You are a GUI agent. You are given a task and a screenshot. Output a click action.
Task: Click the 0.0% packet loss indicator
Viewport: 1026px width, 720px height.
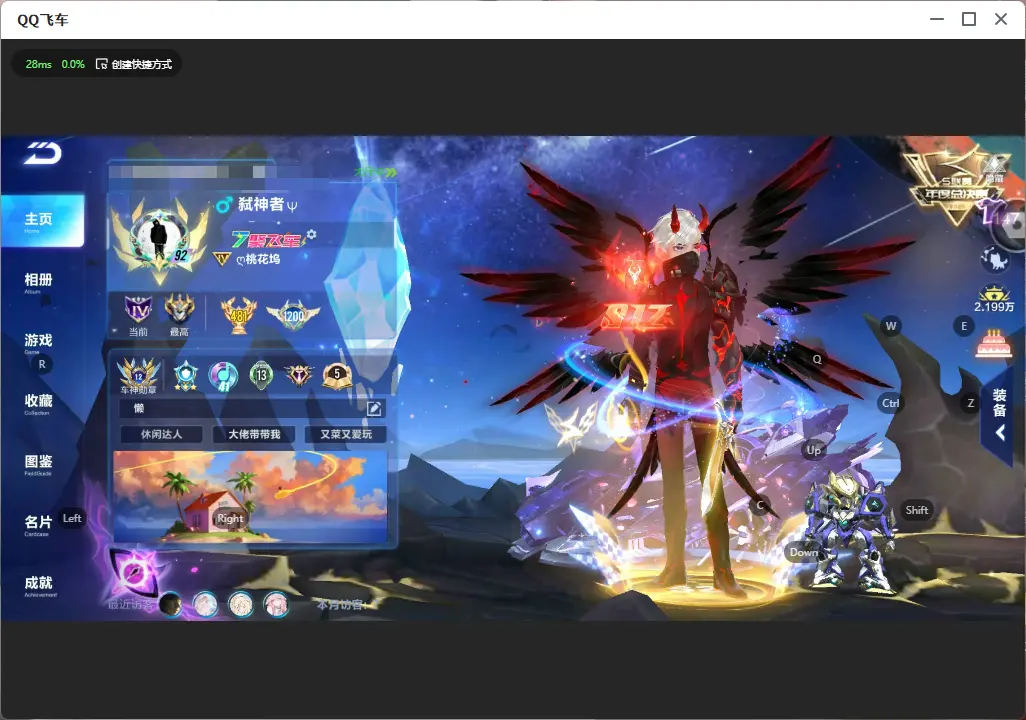[73, 64]
